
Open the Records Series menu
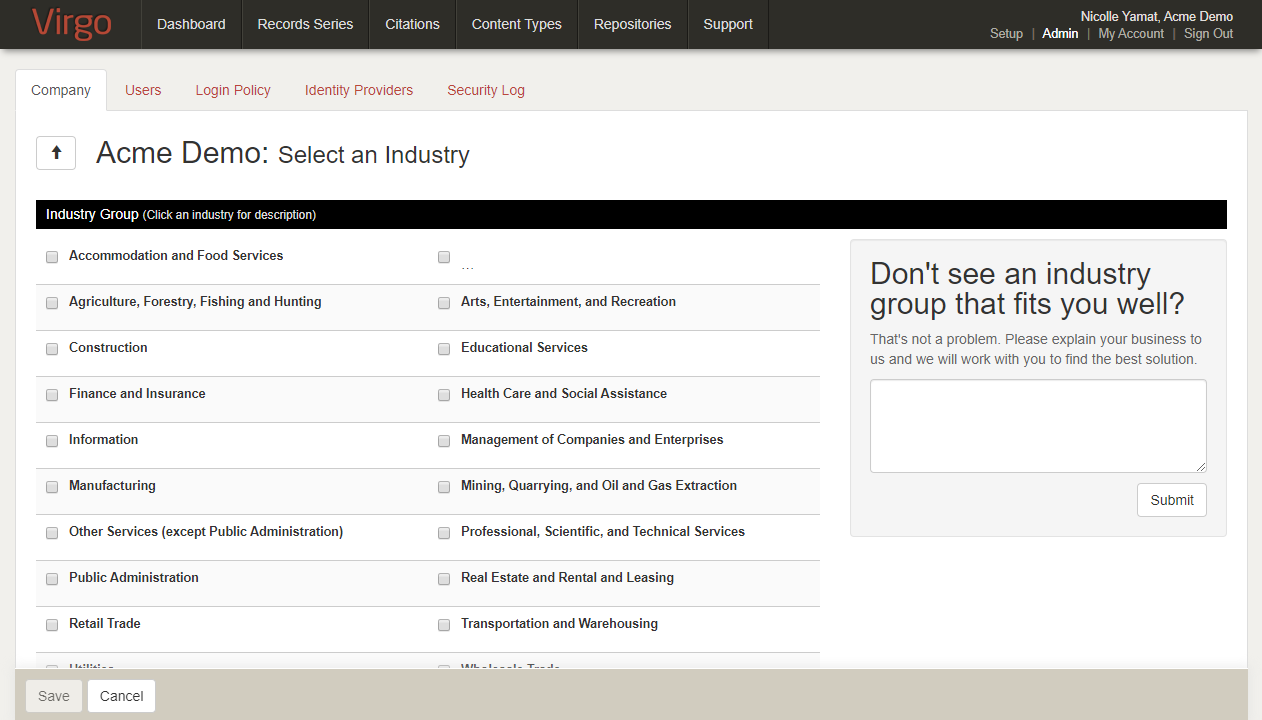click(305, 24)
